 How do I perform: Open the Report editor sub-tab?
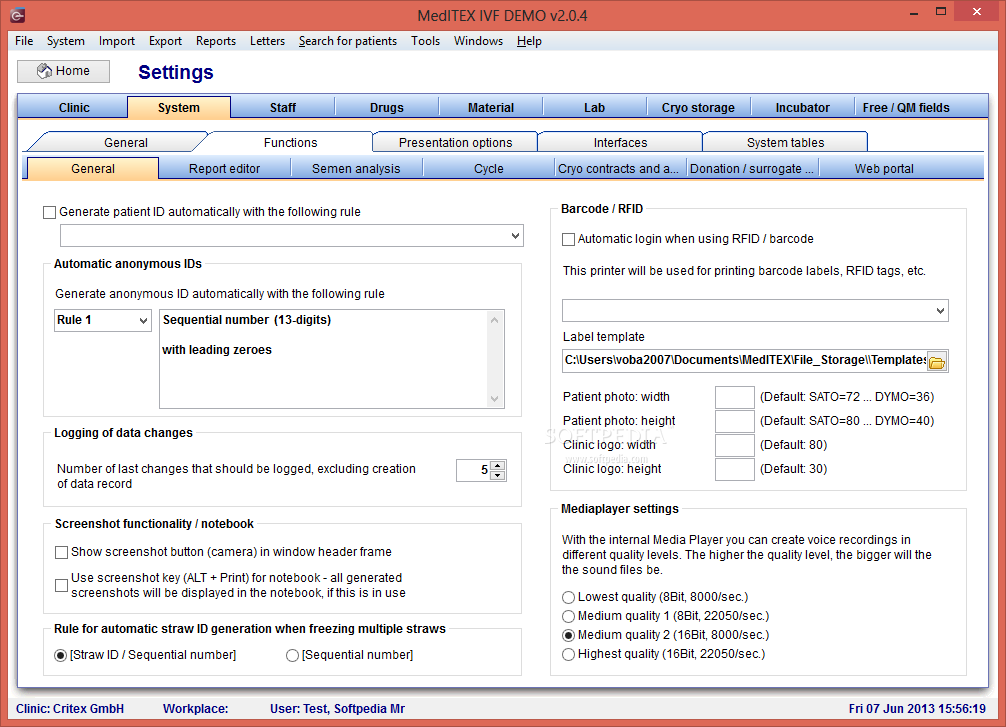pyautogui.click(x=225, y=169)
